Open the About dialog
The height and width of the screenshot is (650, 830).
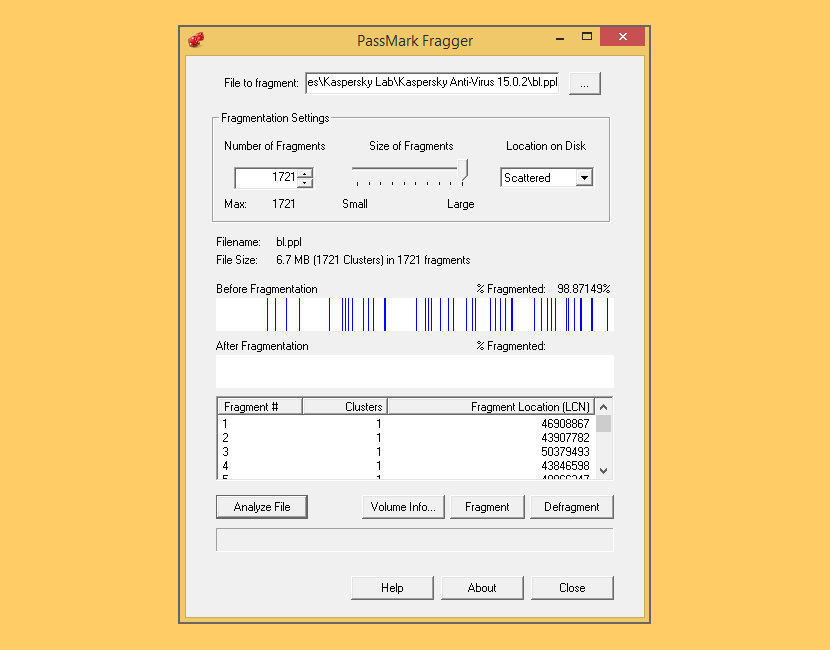482,588
